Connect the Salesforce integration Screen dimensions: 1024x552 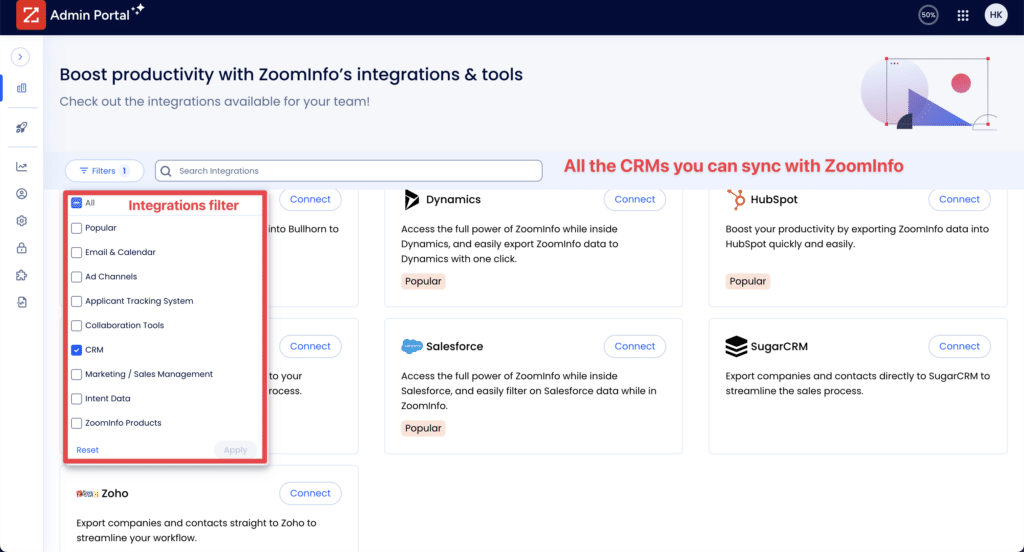634,346
